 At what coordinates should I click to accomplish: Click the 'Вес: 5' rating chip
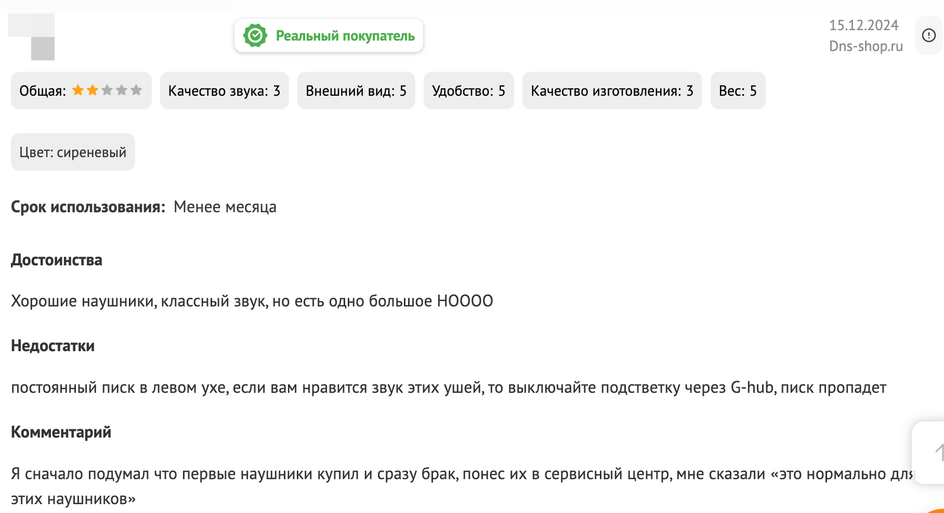[x=738, y=91]
